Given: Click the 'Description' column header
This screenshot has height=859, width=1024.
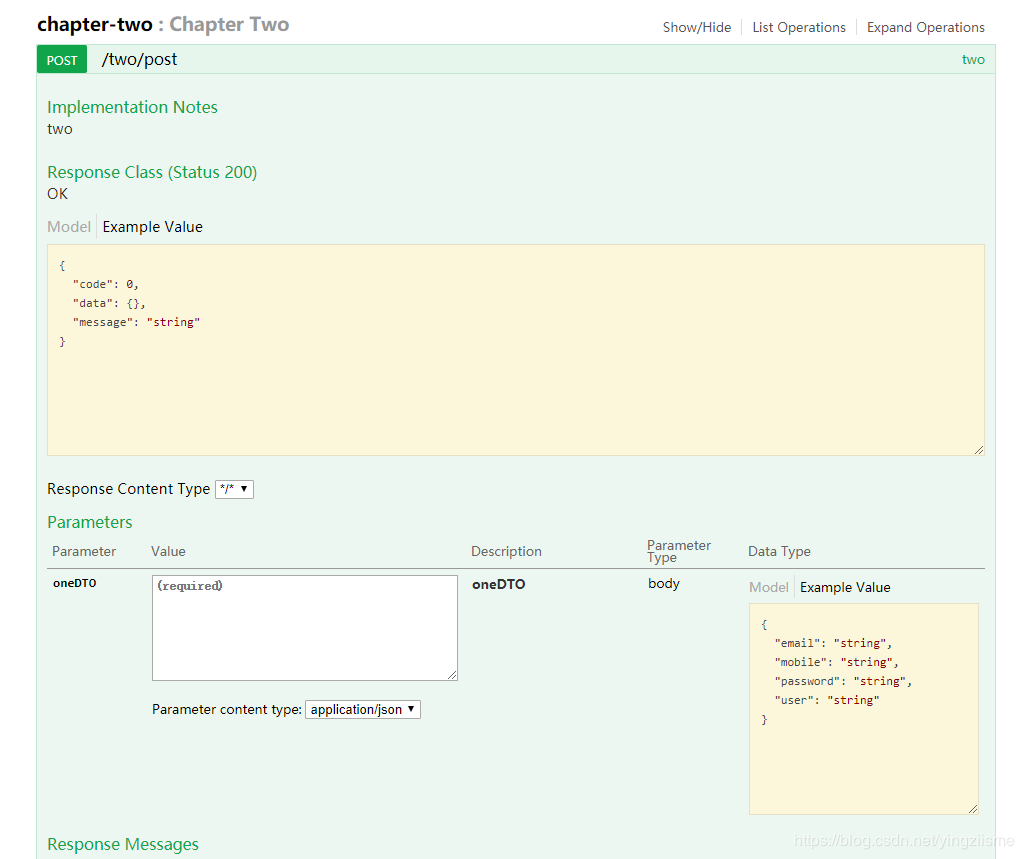Looking at the screenshot, I should point(506,551).
